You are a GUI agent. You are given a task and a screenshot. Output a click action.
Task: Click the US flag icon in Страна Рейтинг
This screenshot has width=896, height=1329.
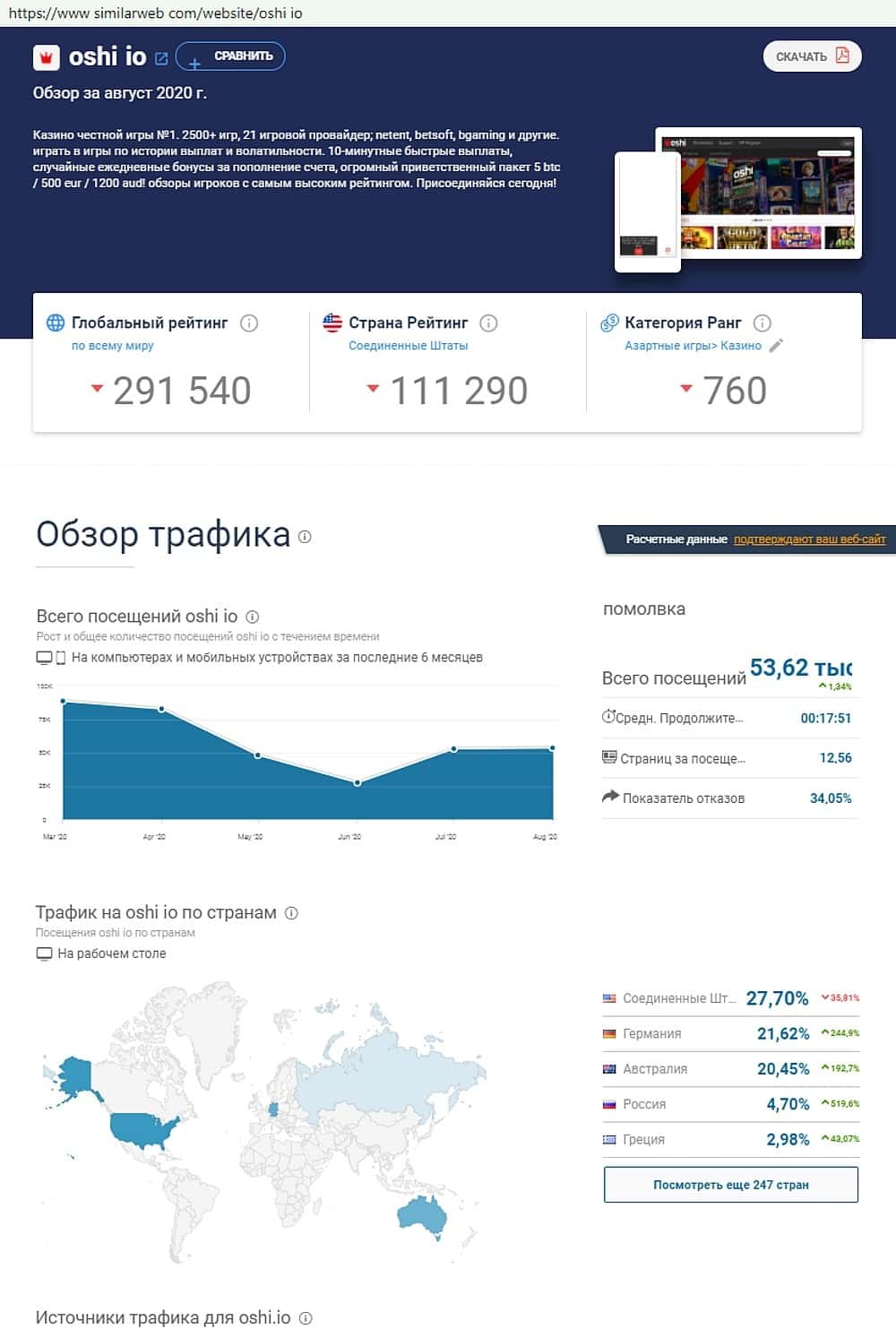click(x=332, y=323)
